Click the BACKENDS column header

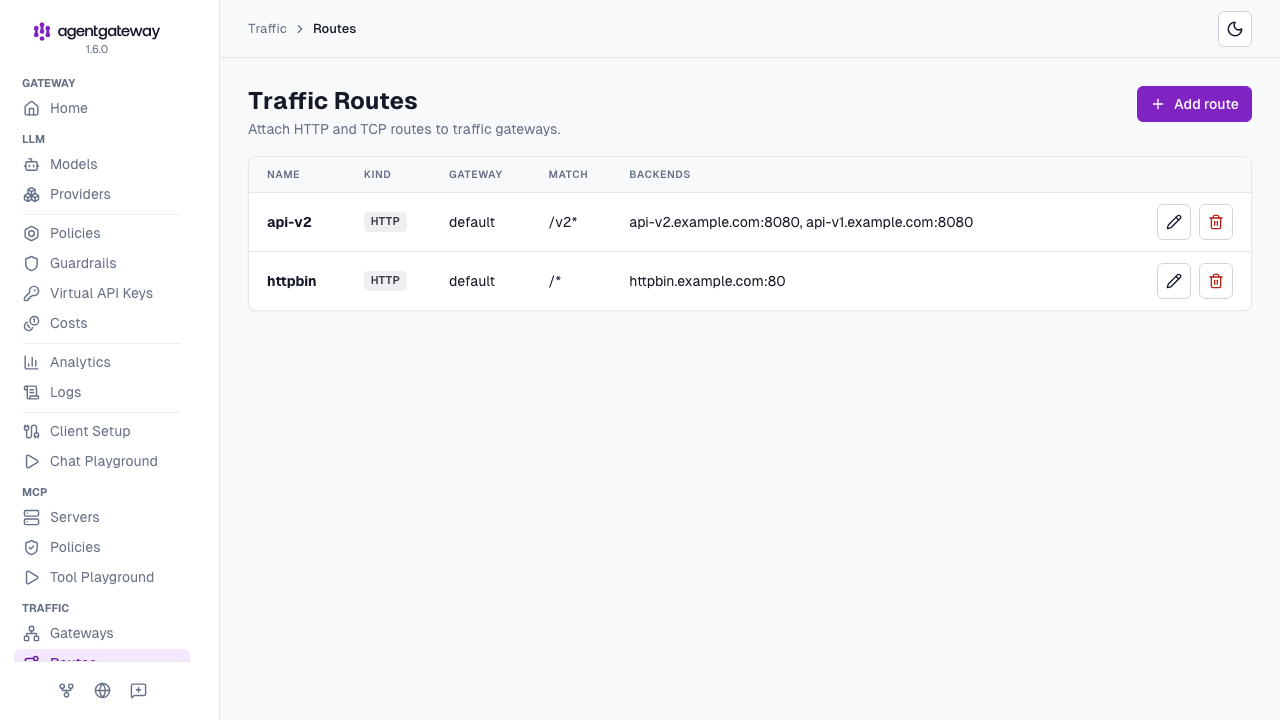[659, 174]
